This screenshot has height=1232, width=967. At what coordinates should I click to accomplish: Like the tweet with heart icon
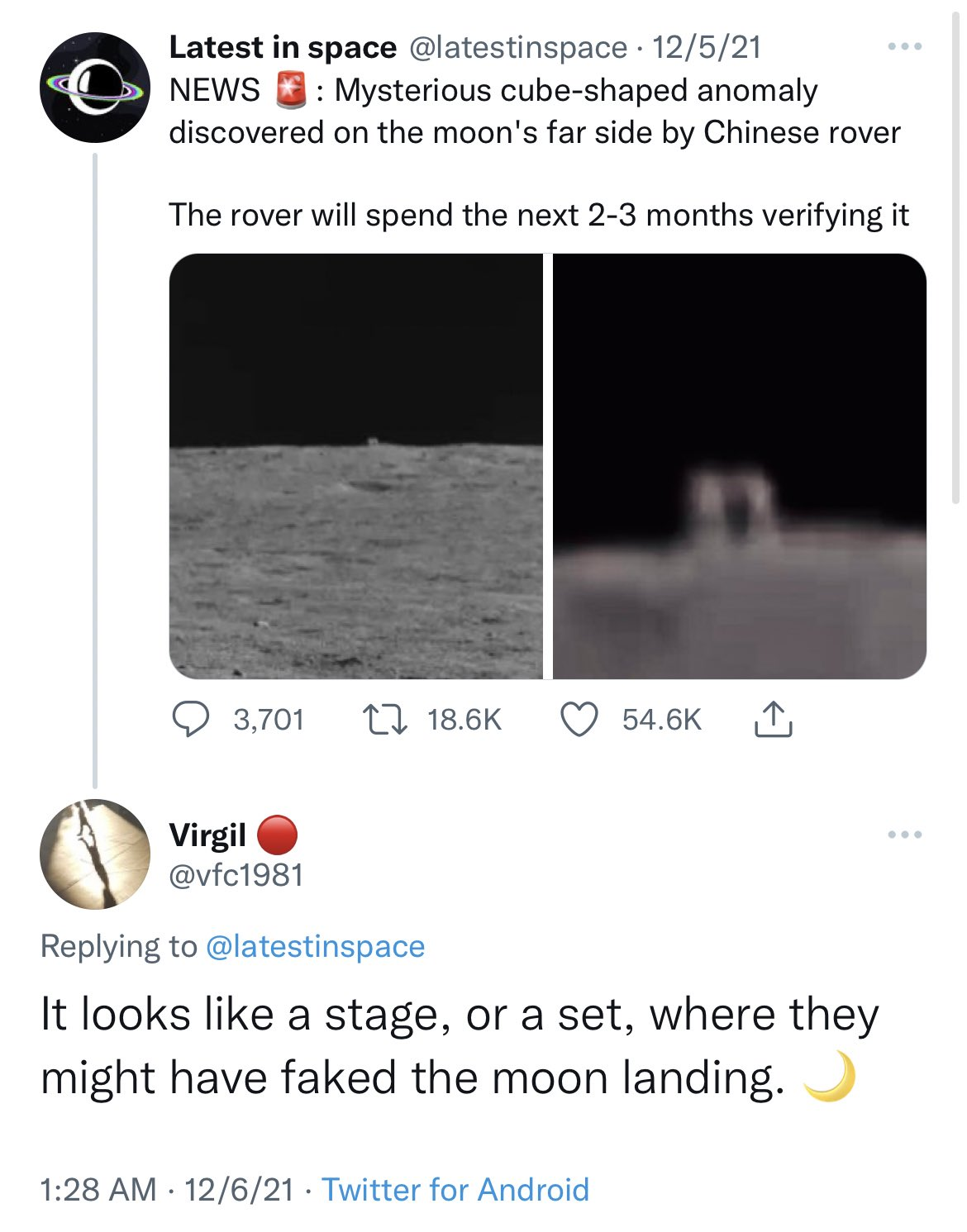click(579, 719)
